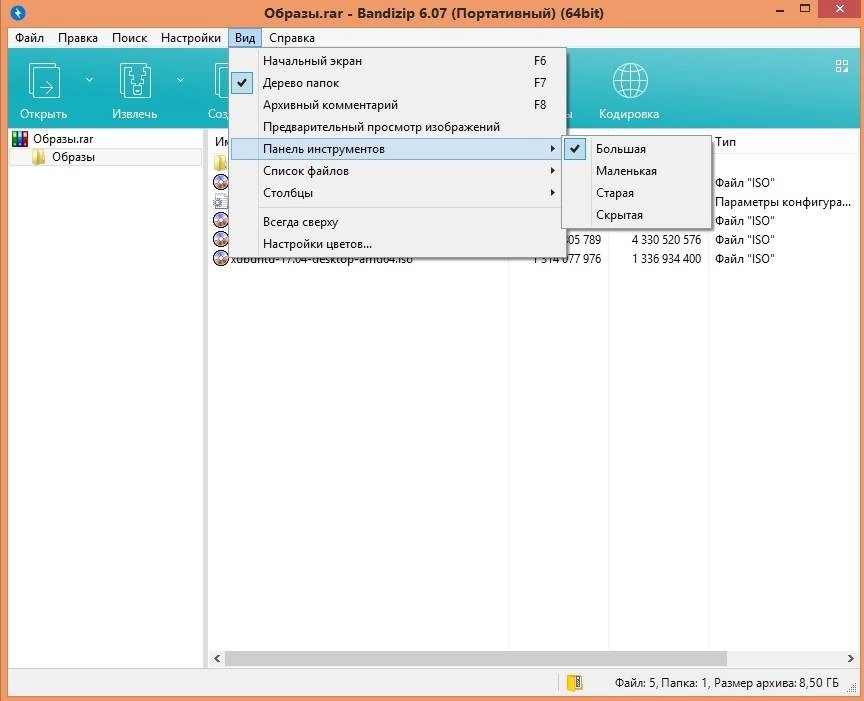The height and width of the screenshot is (701, 864).
Task: Choose the Старая toolbar style
Action: click(637, 193)
